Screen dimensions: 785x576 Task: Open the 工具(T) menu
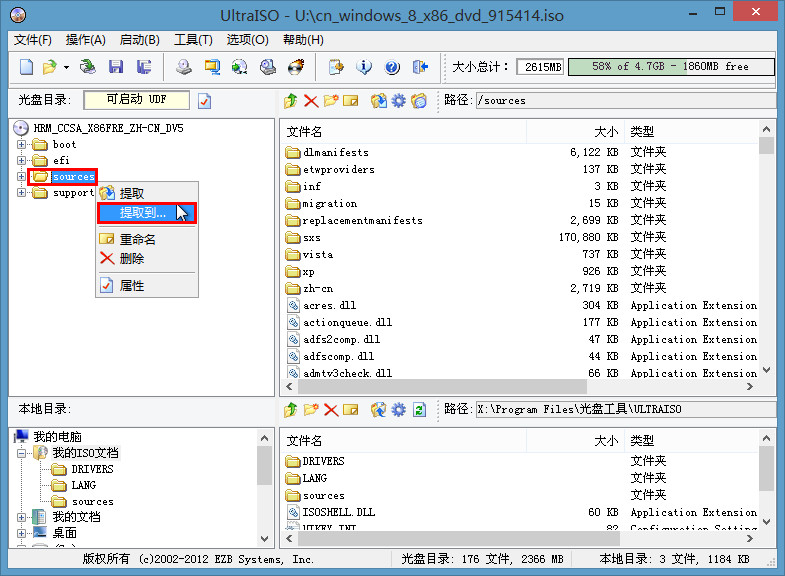(x=193, y=40)
